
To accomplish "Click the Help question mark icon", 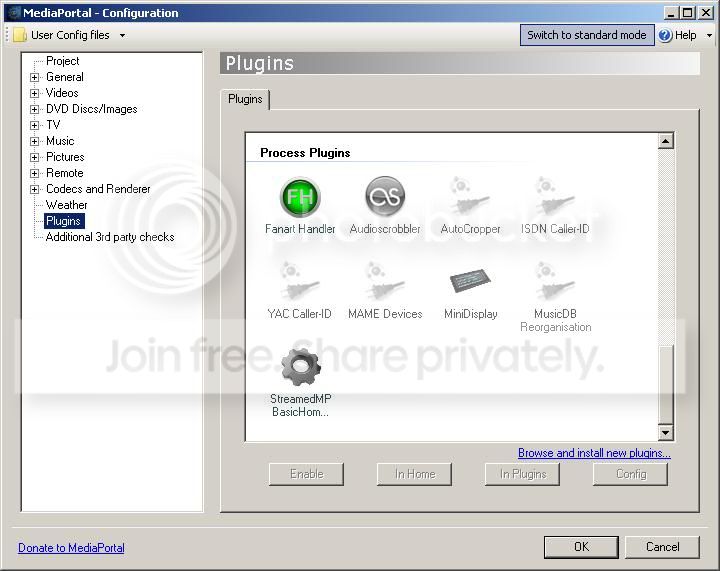I will tap(665, 35).
